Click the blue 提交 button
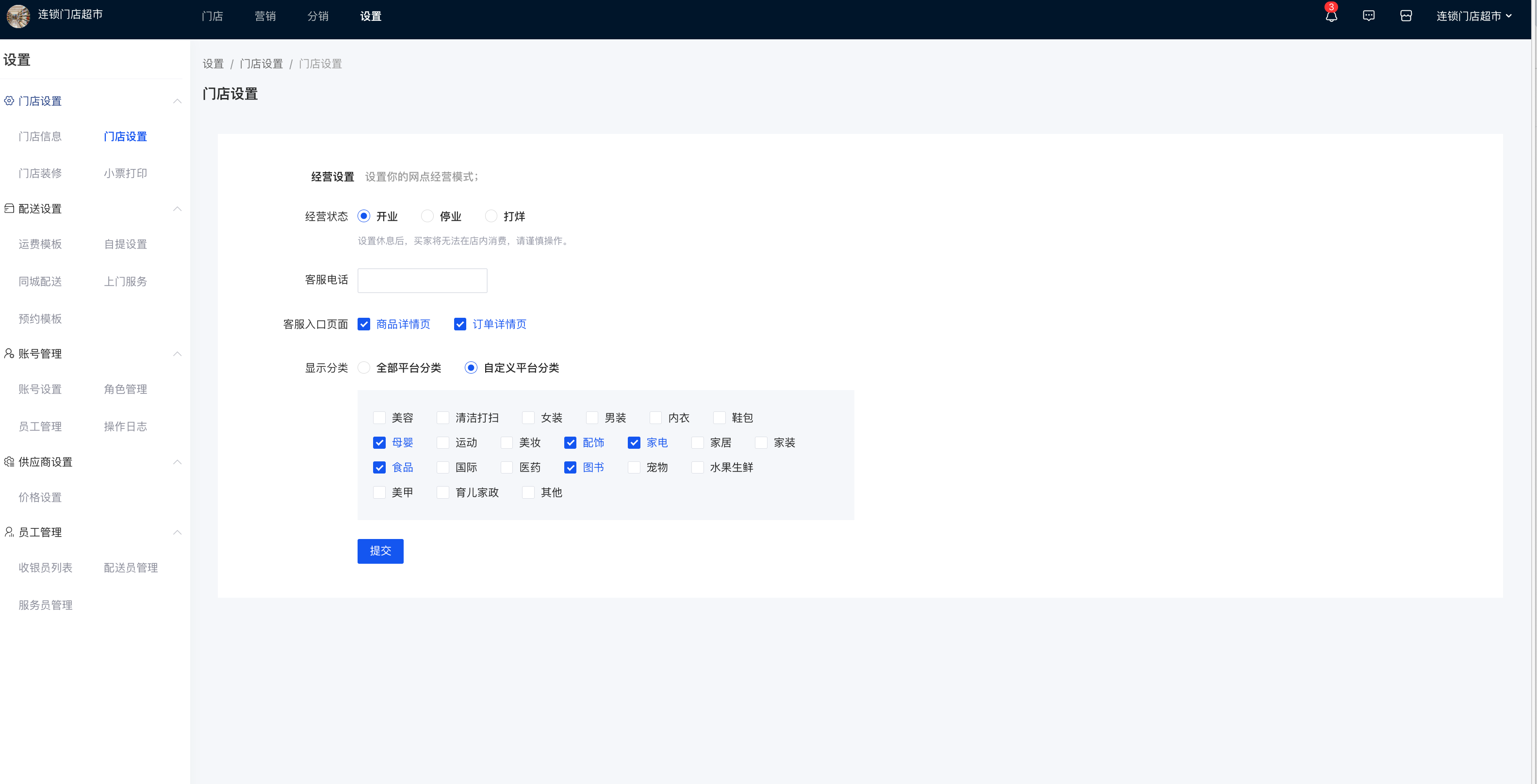1537x784 pixels. tap(380, 551)
